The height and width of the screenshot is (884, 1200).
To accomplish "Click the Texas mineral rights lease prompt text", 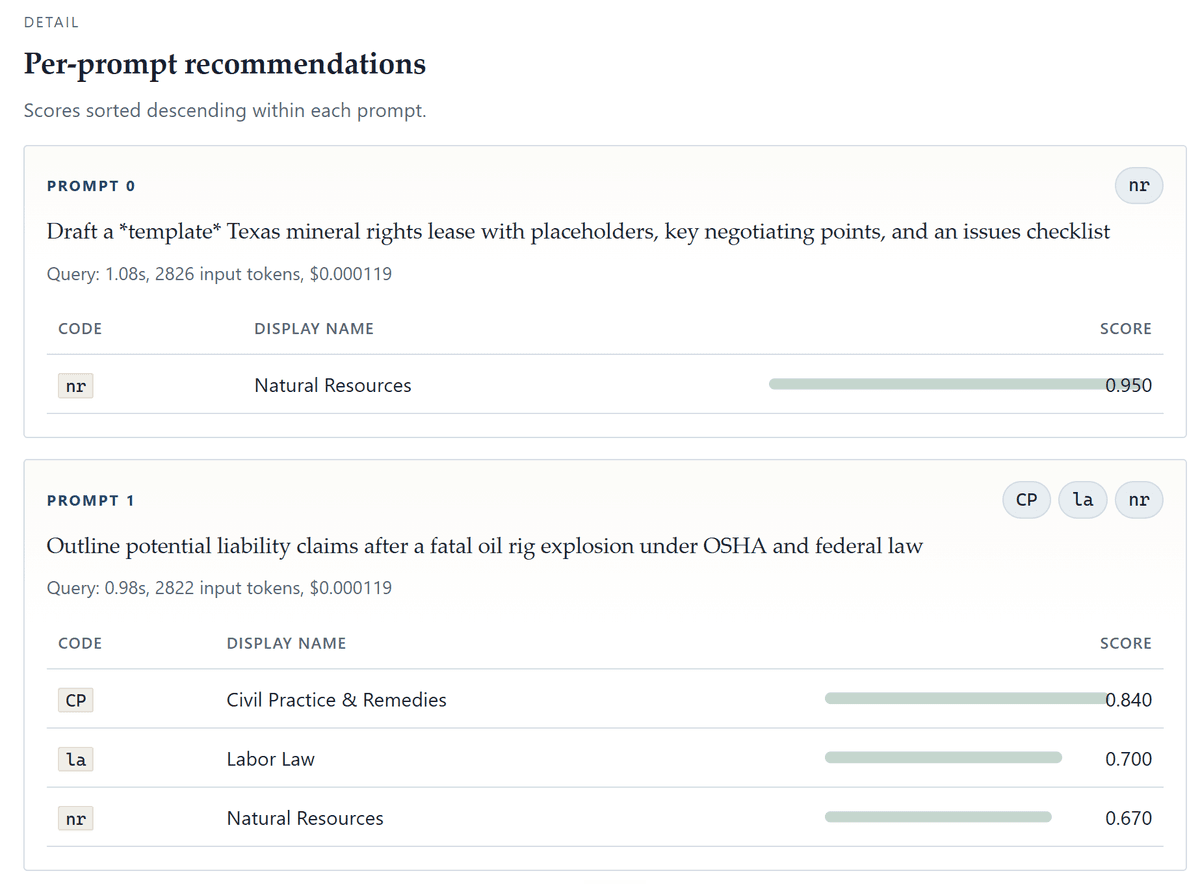I will 578,231.
